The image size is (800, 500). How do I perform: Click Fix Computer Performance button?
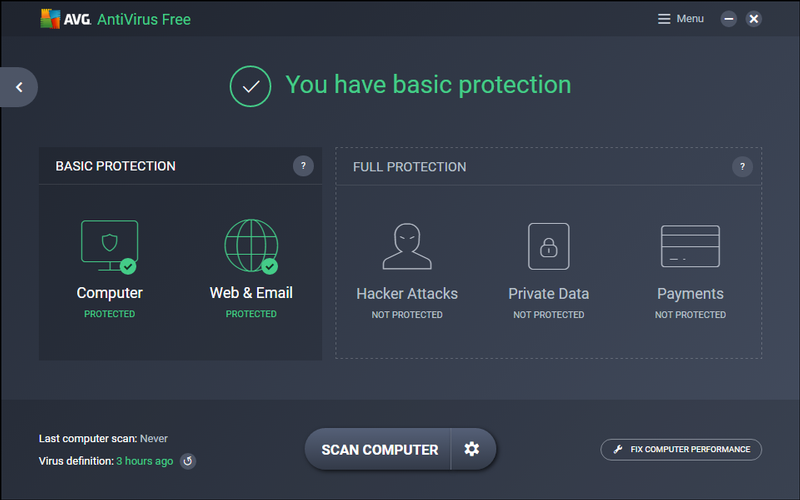pos(681,449)
